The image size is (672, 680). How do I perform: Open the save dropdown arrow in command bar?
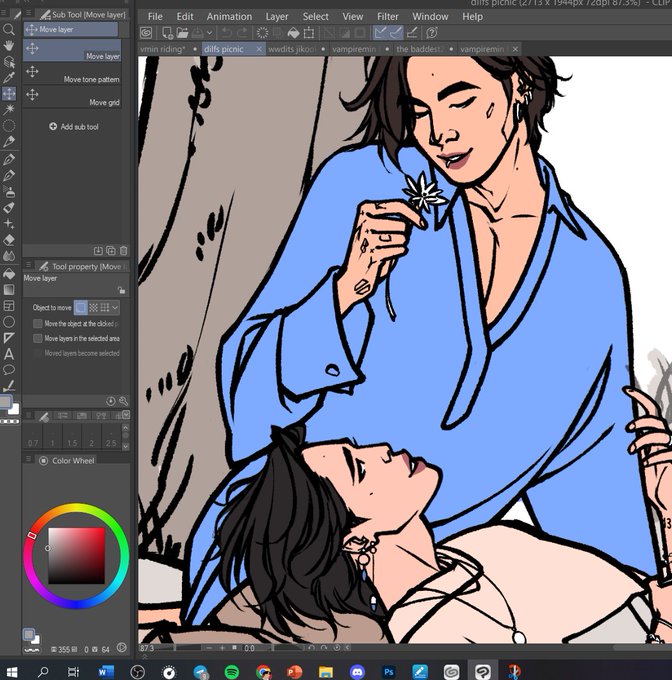coord(209,33)
